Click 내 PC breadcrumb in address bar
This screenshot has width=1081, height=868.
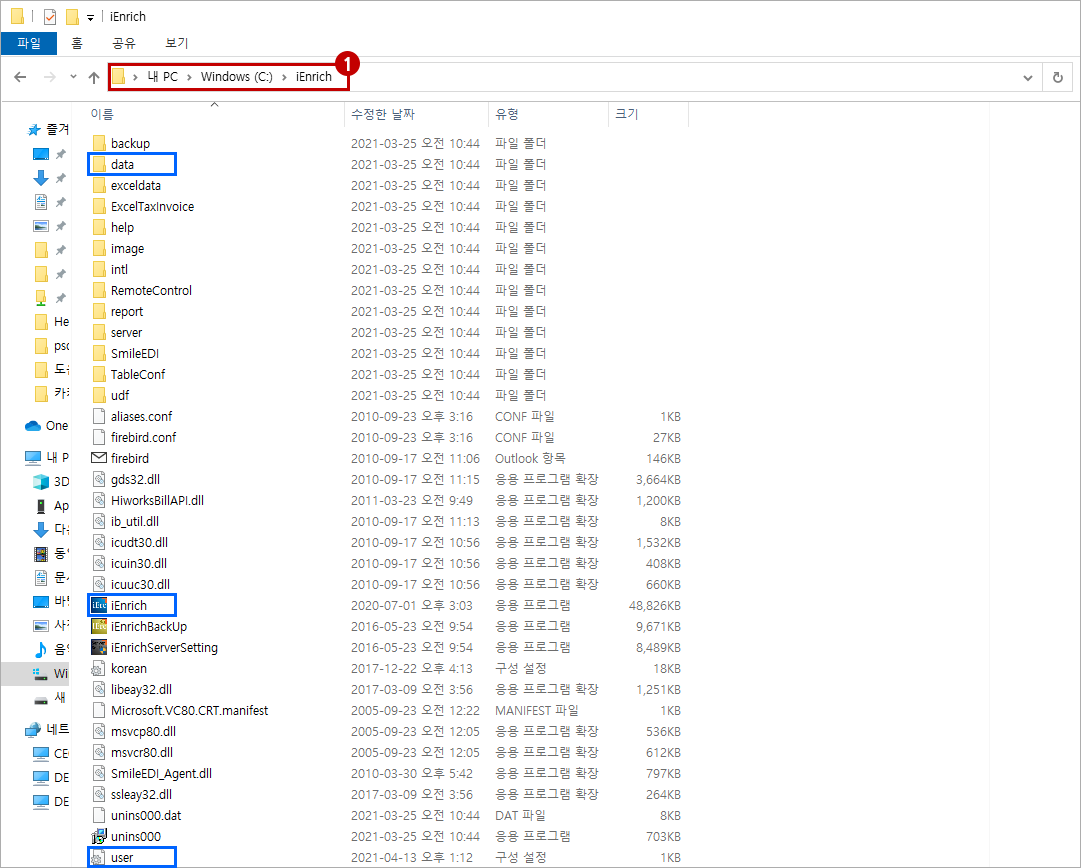click(163, 77)
